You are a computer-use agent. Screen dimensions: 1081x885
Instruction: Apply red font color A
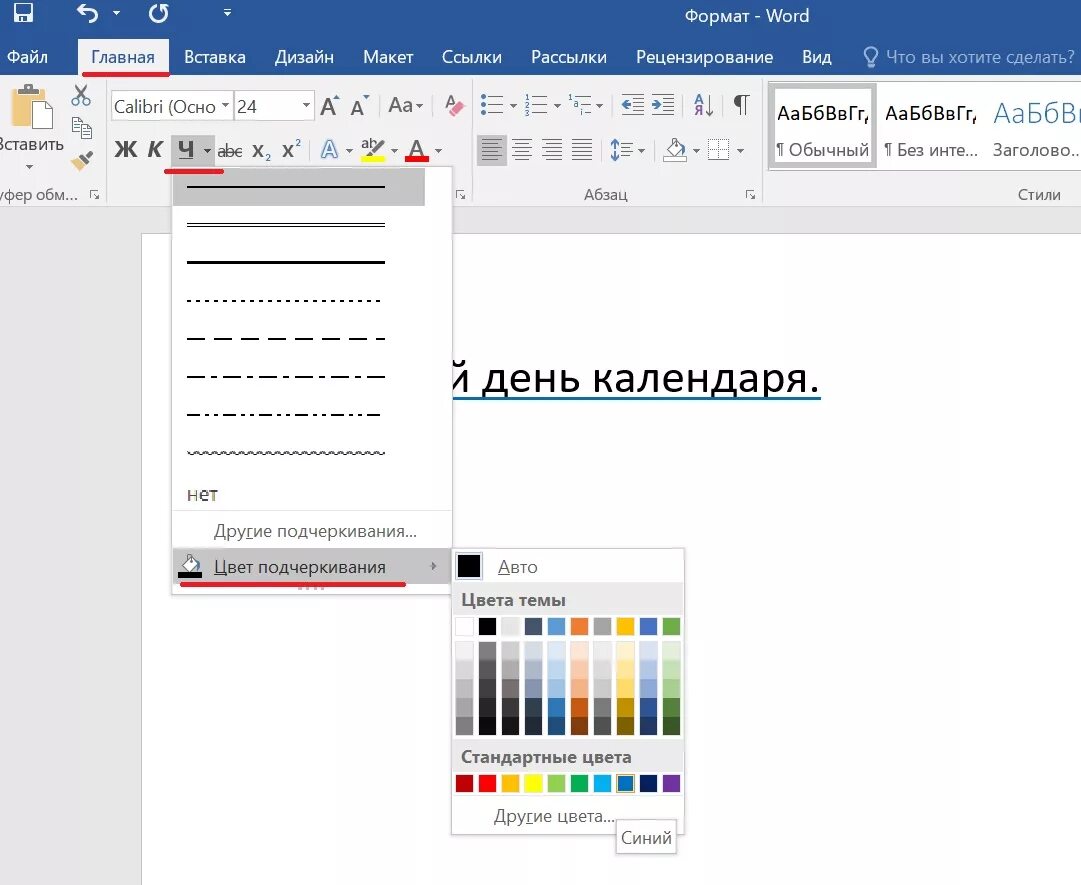[416, 150]
